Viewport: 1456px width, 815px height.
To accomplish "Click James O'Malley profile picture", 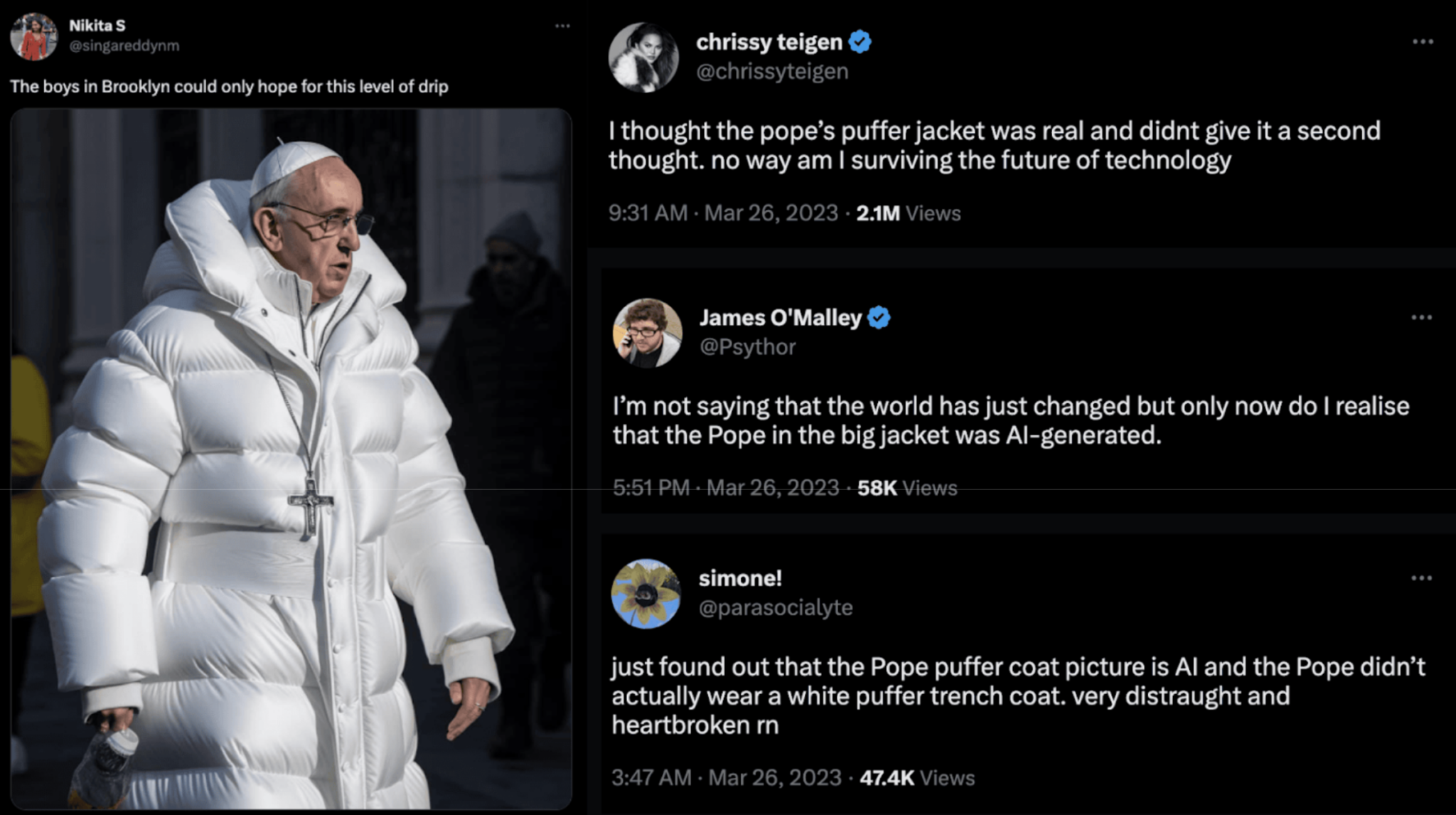I will coord(648,333).
